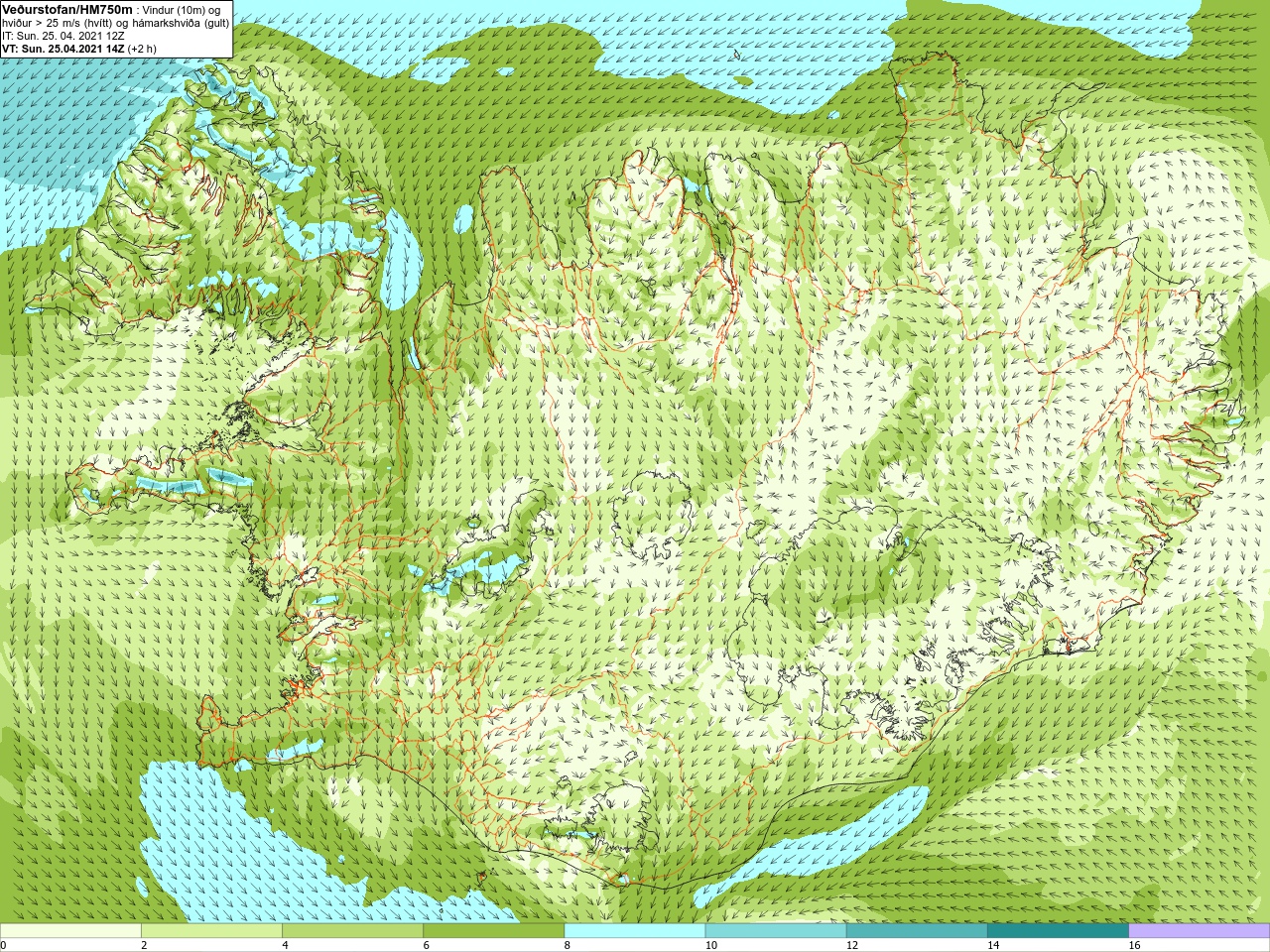Click the legend value '10'

(710, 945)
